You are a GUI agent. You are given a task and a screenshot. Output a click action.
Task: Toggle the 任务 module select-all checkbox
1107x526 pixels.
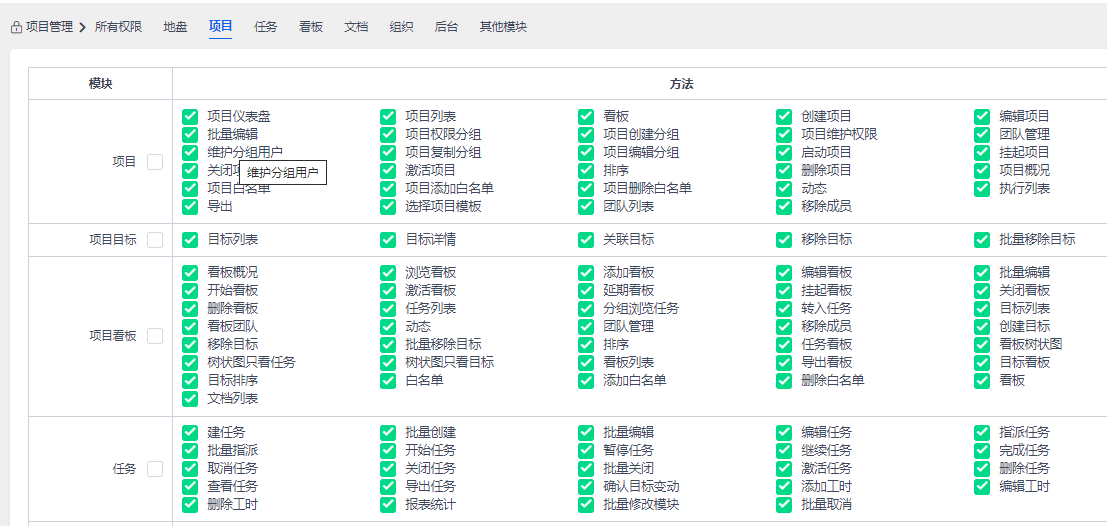[x=155, y=469]
